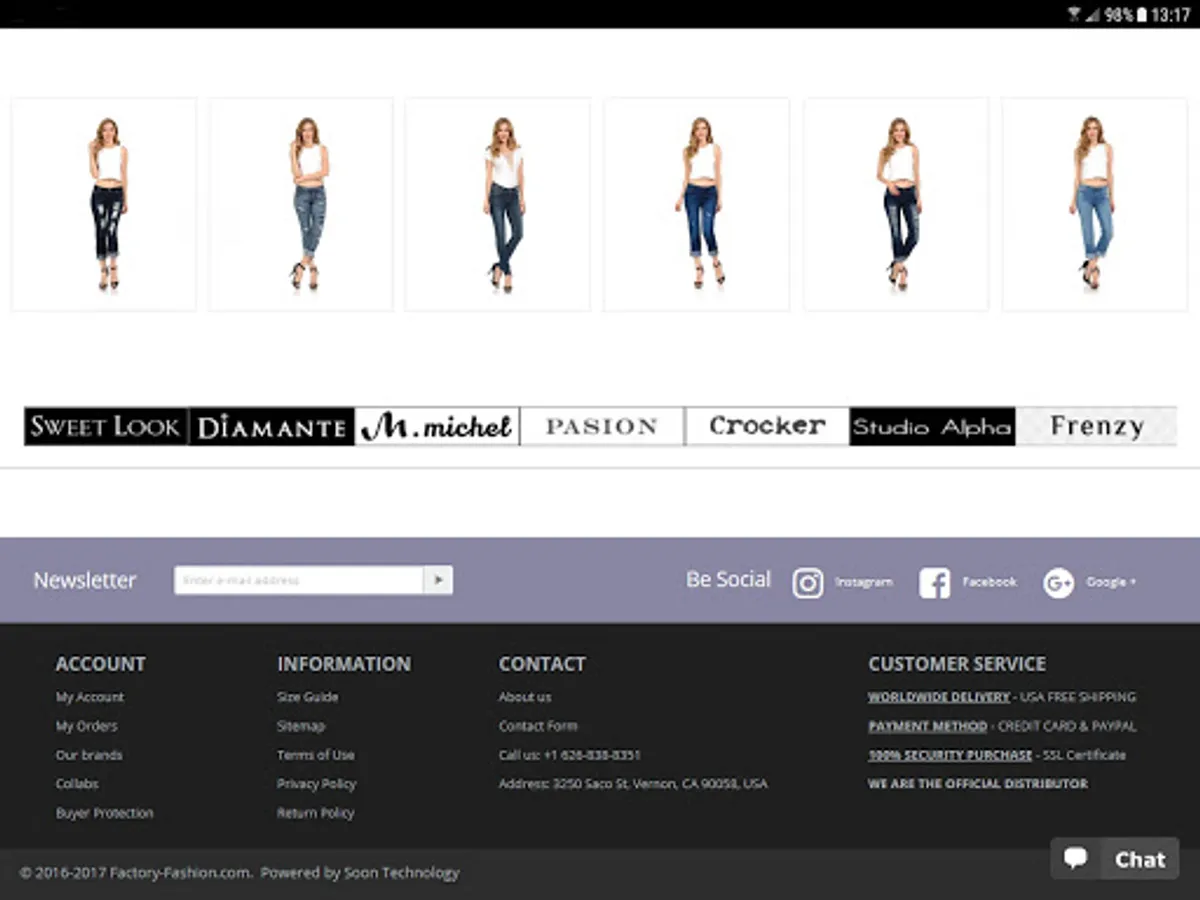Open the Chat widget
The image size is (1200, 900).
click(1114, 858)
